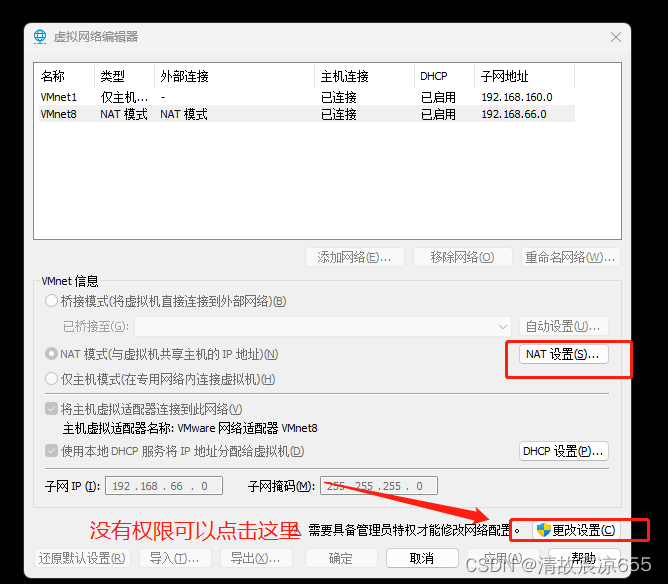
Task: Click the 子网地址 column header
Action: [x=524, y=76]
